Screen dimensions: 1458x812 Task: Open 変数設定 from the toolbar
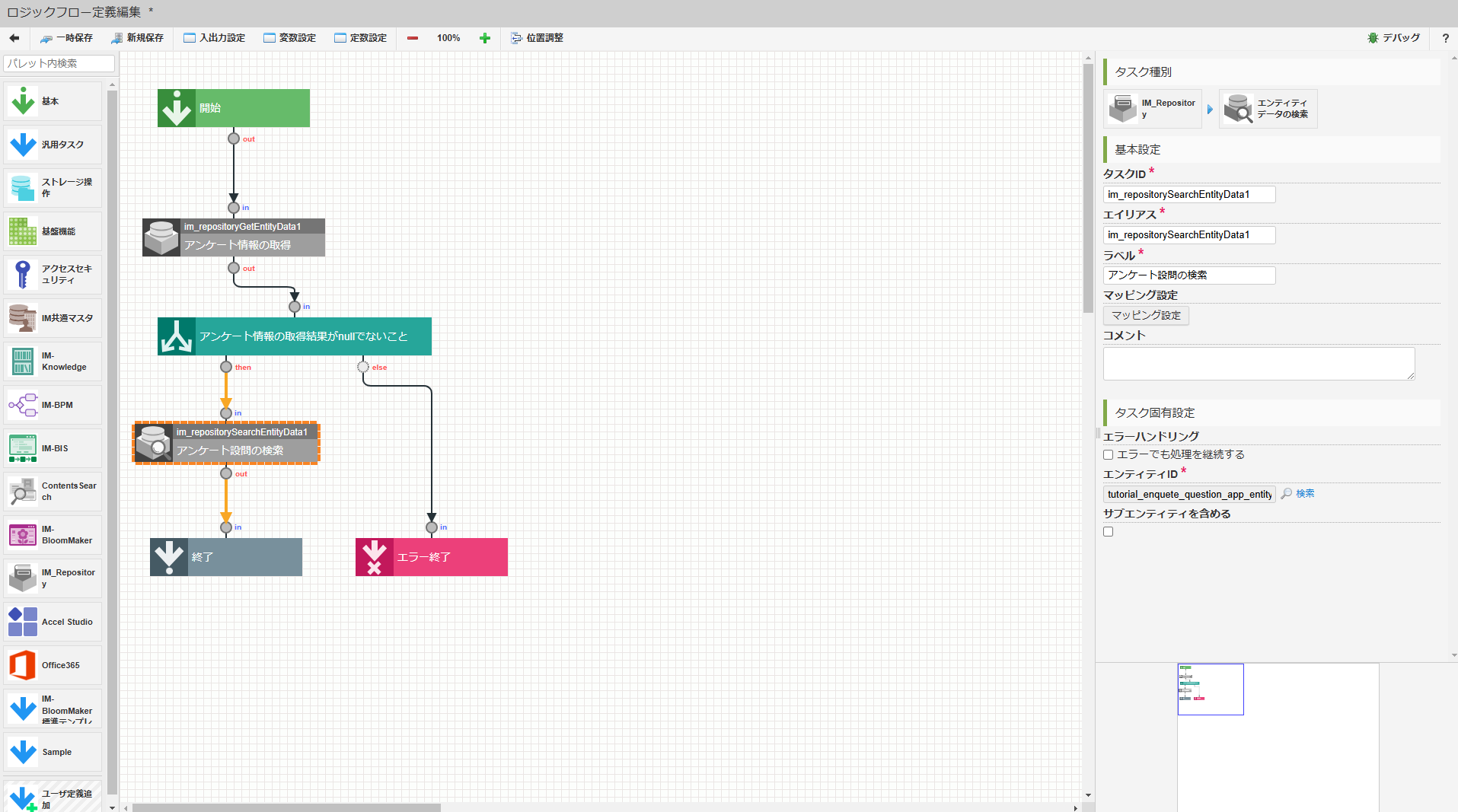(290, 38)
